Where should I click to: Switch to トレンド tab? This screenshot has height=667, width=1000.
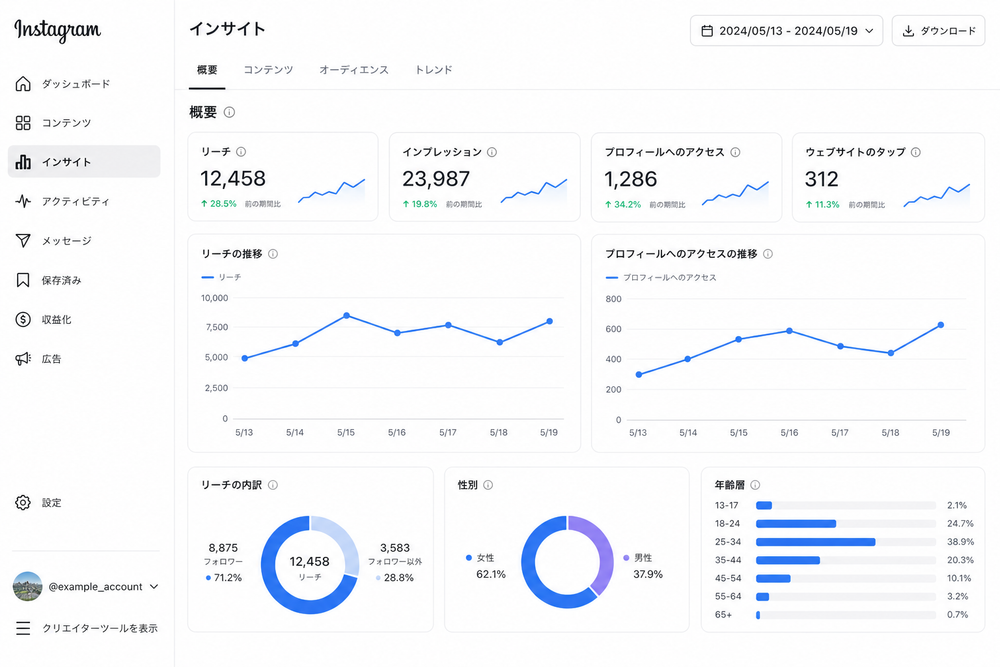pos(434,70)
